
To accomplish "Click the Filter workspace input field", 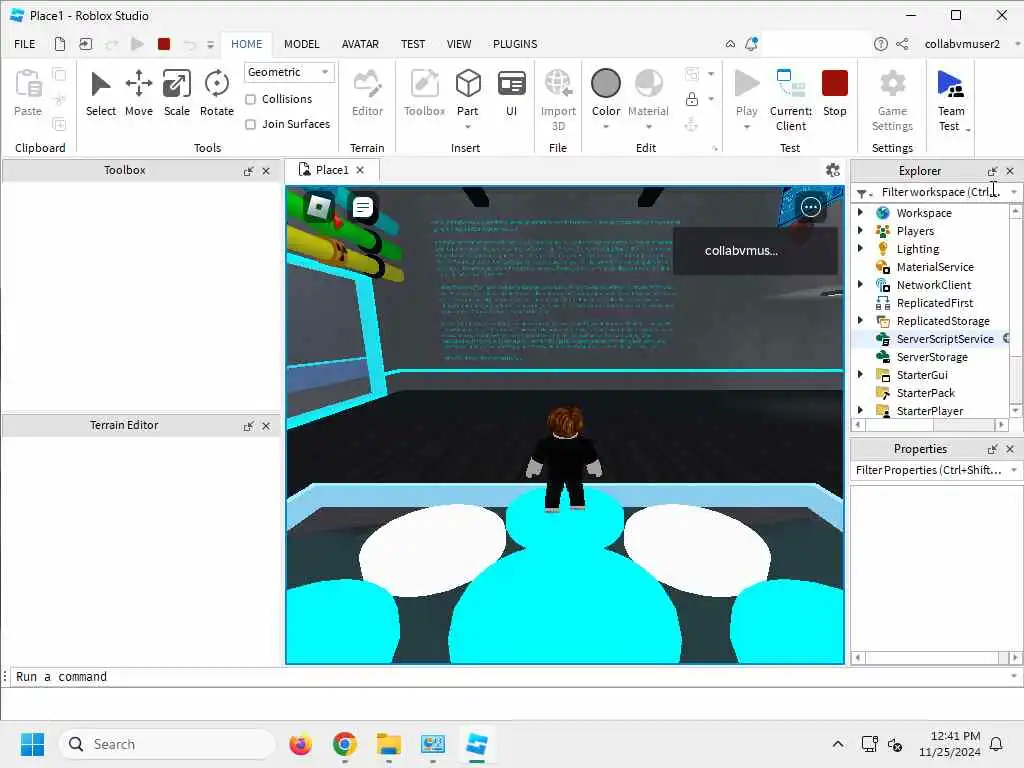I will pyautogui.click(x=941, y=192).
